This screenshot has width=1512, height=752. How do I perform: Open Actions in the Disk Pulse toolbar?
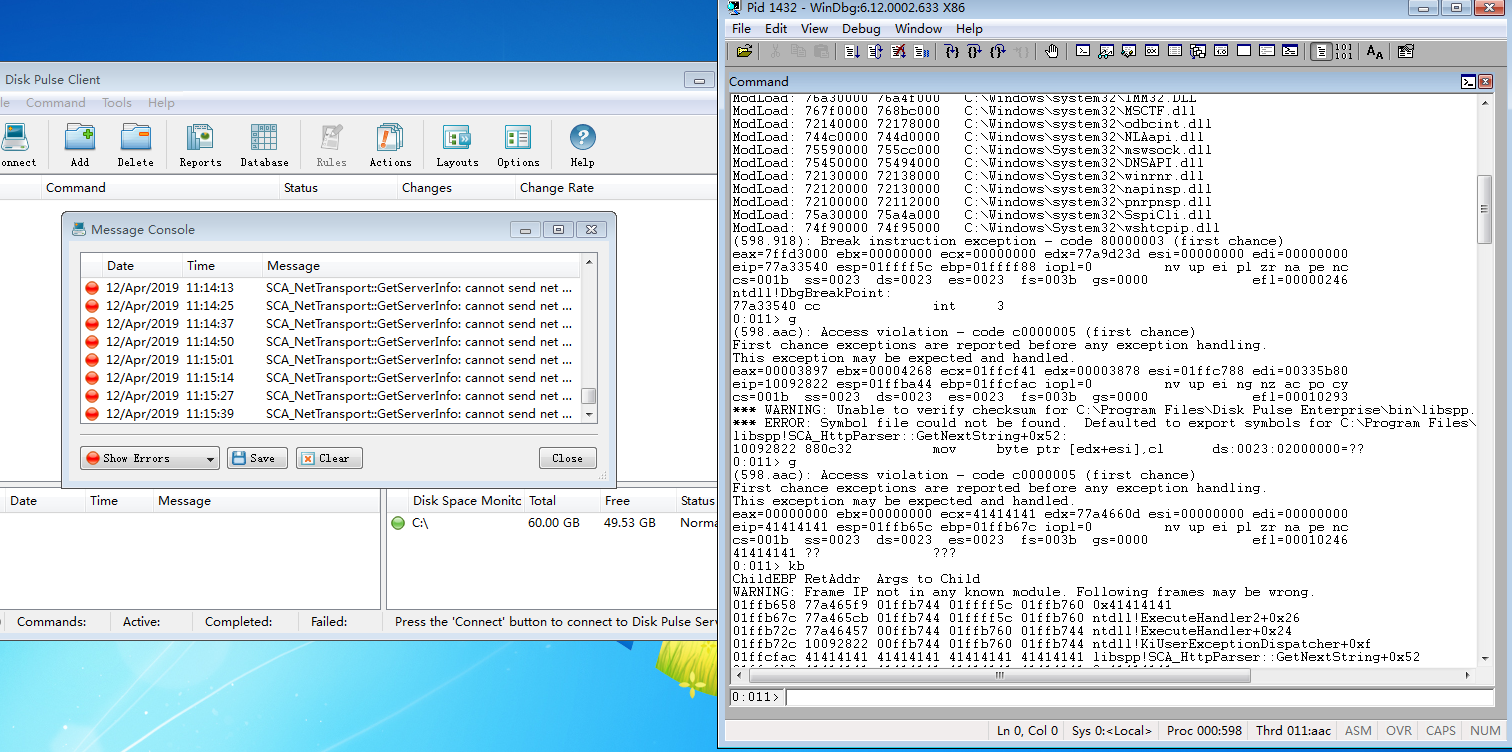point(390,146)
